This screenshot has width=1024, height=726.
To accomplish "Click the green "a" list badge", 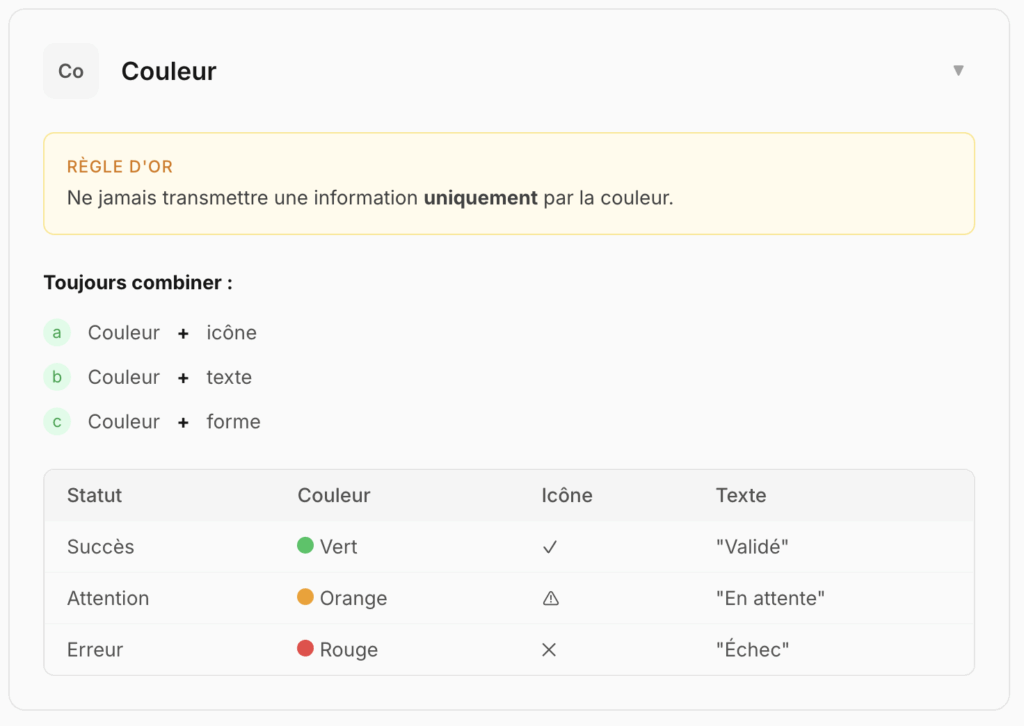I will [x=57, y=333].
